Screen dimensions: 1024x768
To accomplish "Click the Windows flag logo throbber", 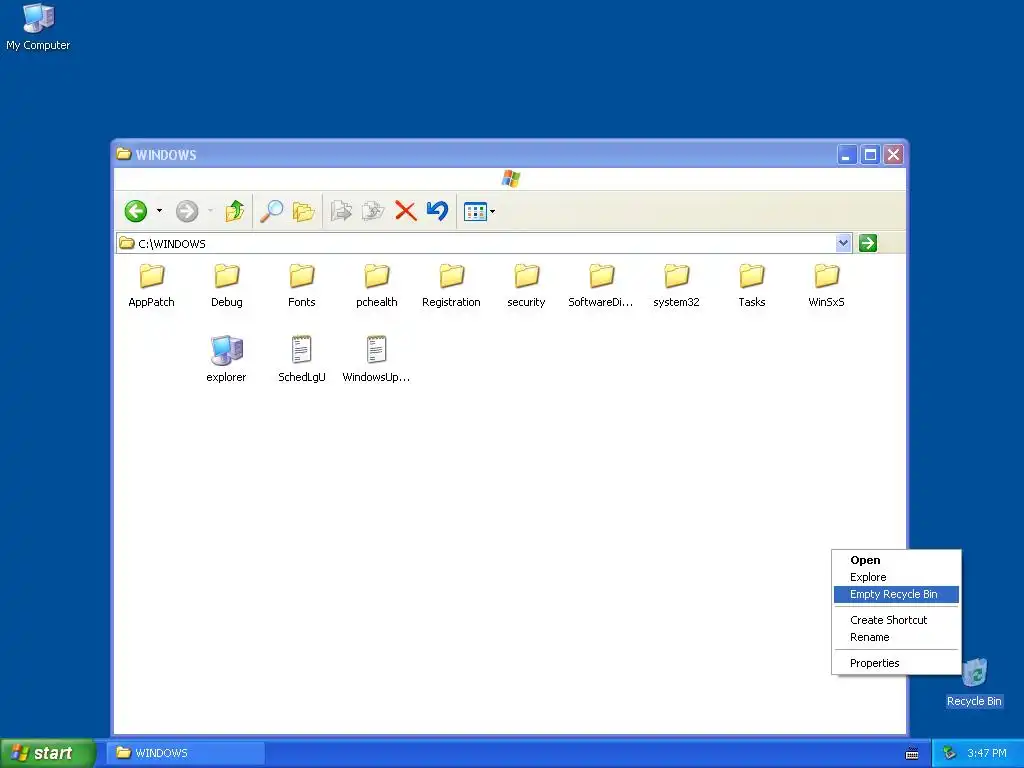I will (511, 178).
